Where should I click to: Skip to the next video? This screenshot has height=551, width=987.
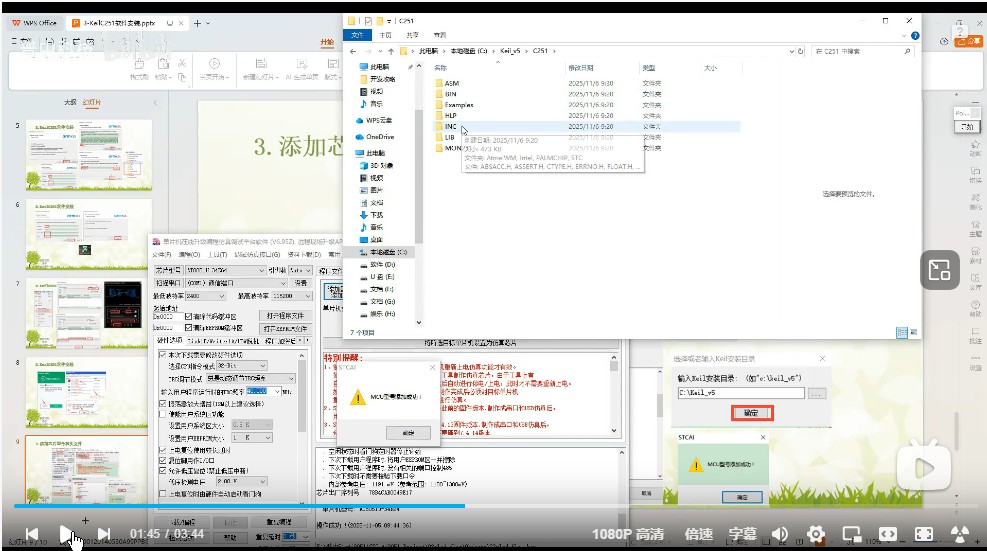pyautogui.click(x=103, y=534)
